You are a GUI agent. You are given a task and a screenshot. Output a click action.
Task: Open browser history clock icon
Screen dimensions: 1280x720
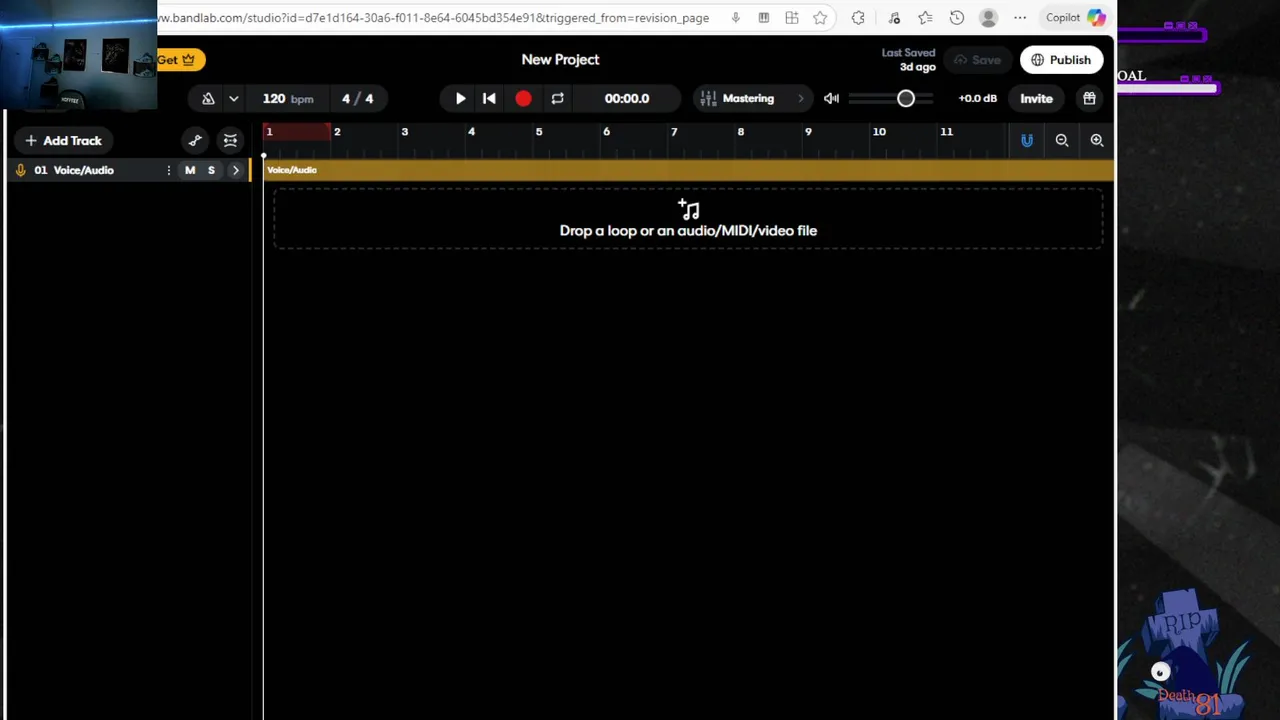coord(957,18)
